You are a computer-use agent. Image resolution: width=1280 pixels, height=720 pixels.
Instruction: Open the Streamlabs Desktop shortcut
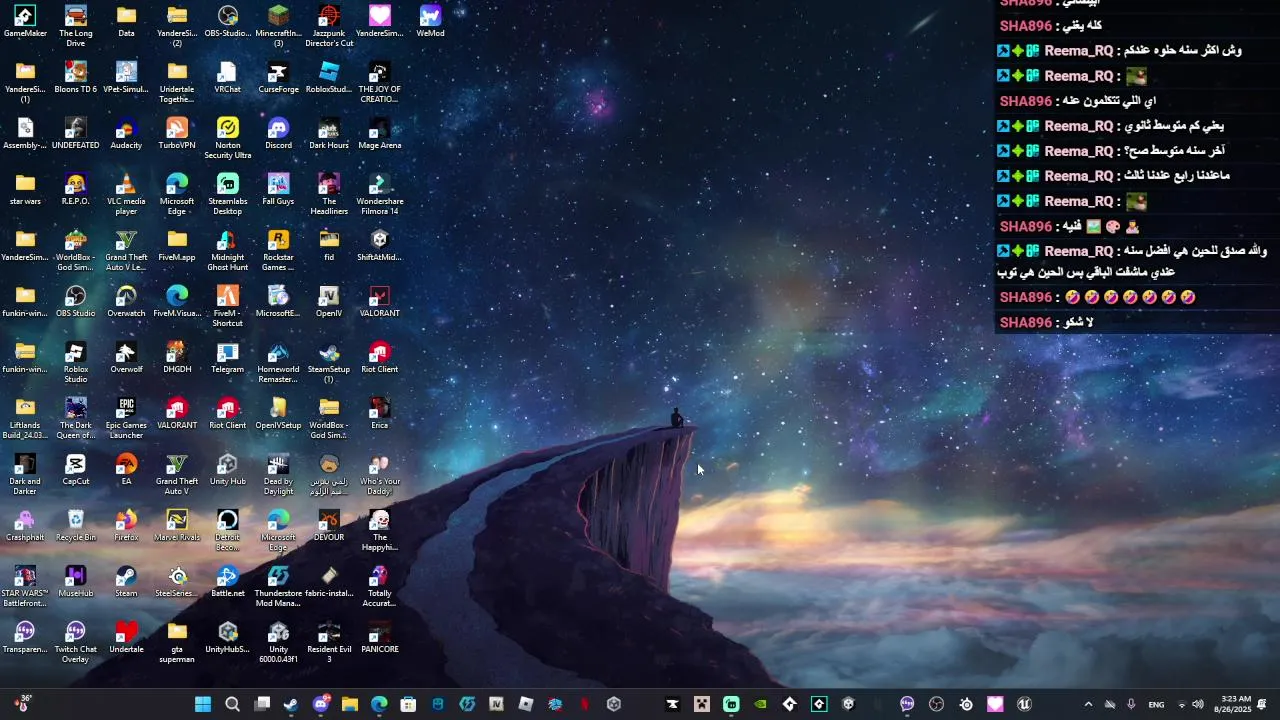click(x=227, y=195)
